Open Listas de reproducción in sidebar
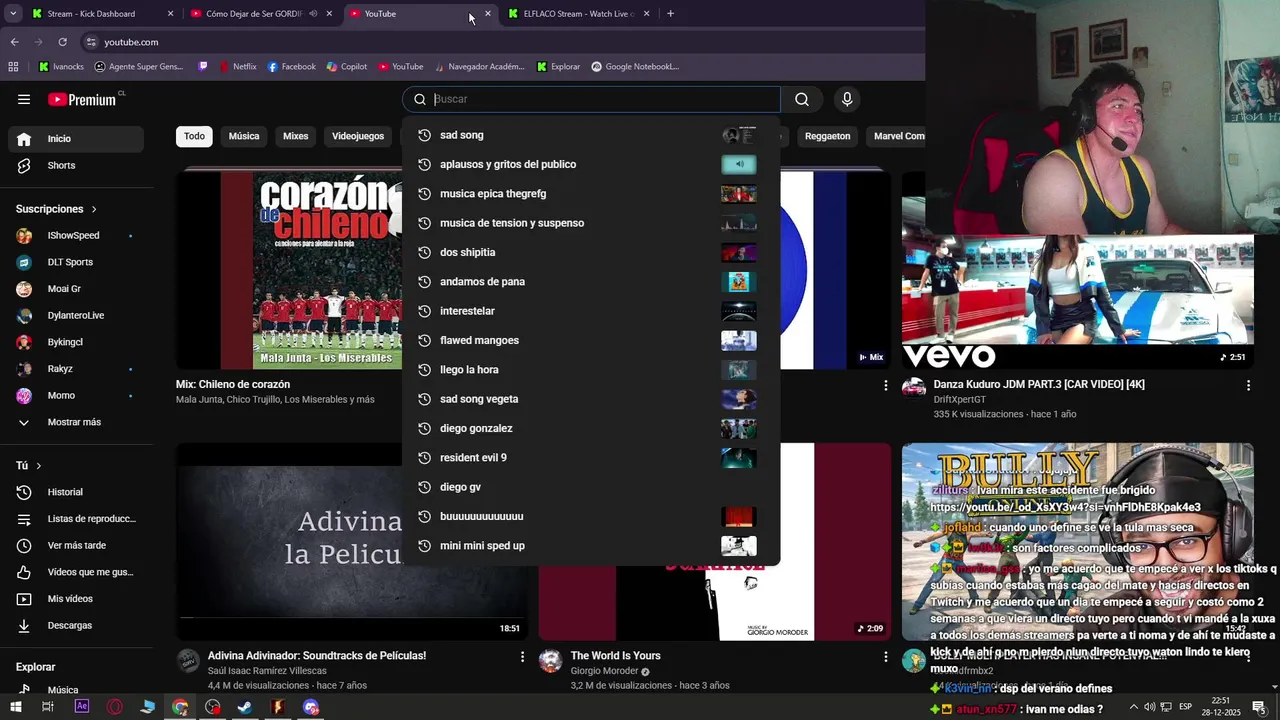This screenshot has width=1280, height=720. [76, 519]
